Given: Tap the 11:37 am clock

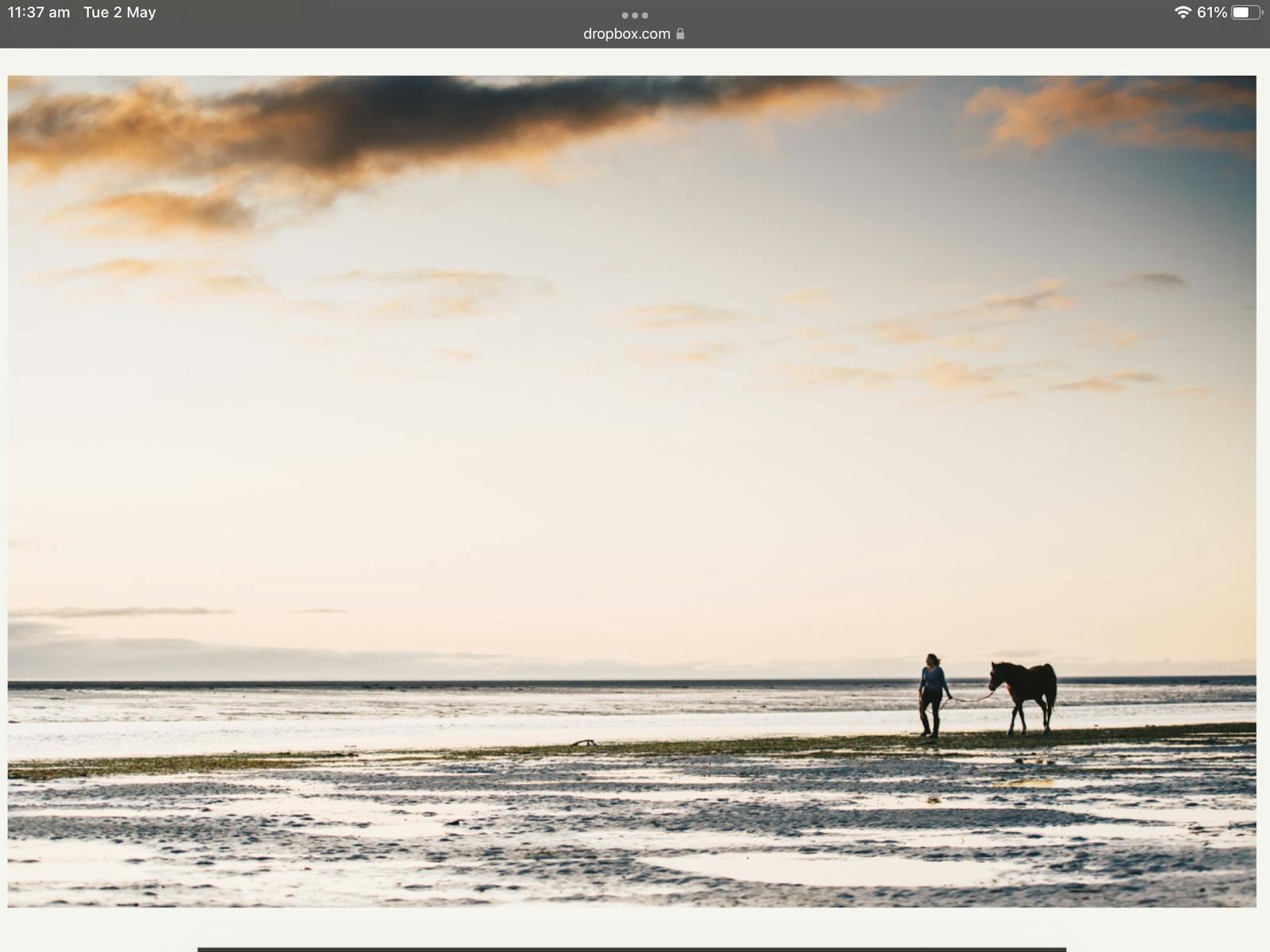Looking at the screenshot, I should [x=39, y=13].
